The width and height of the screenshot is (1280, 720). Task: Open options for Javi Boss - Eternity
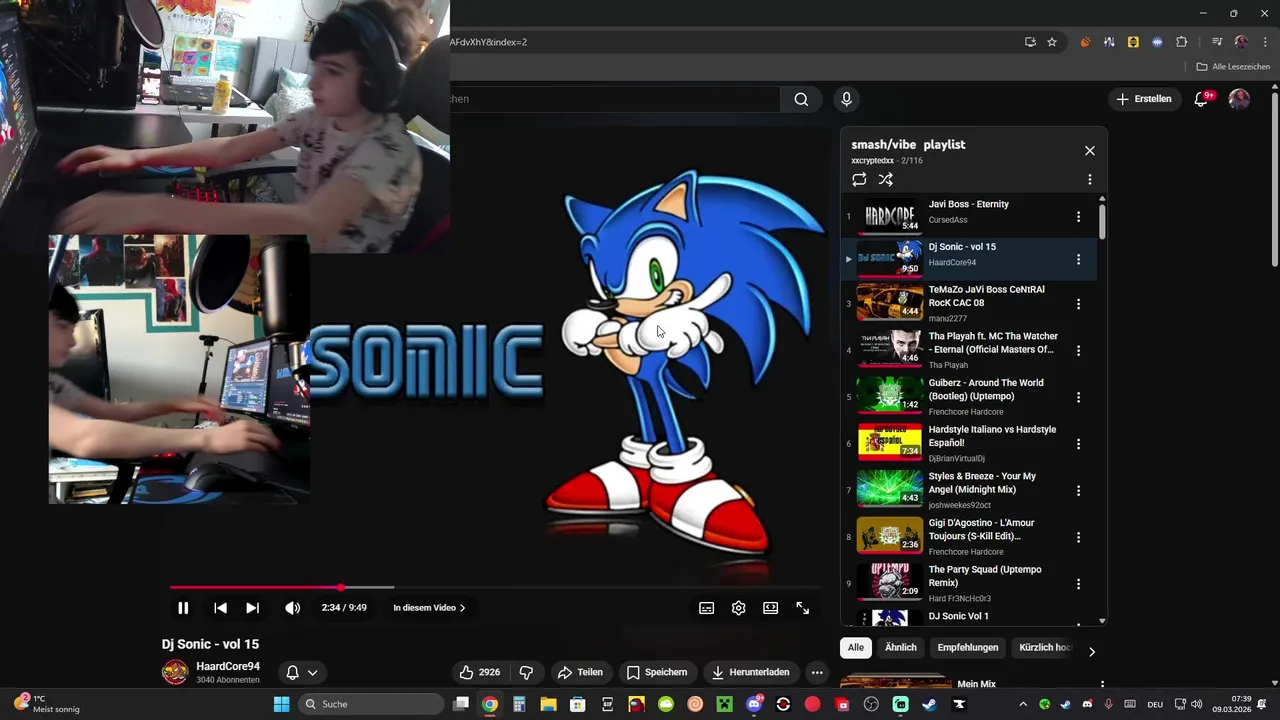pyautogui.click(x=1078, y=217)
